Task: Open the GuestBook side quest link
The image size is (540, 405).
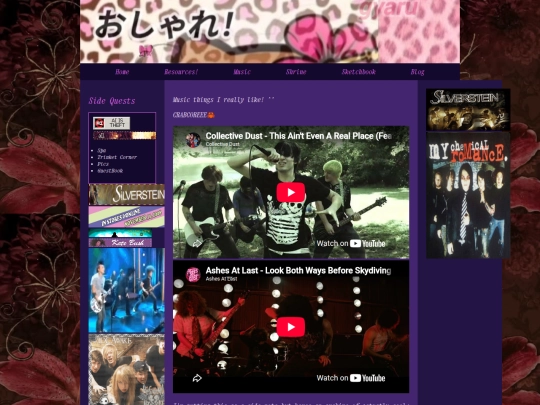Action: pyautogui.click(x=110, y=171)
